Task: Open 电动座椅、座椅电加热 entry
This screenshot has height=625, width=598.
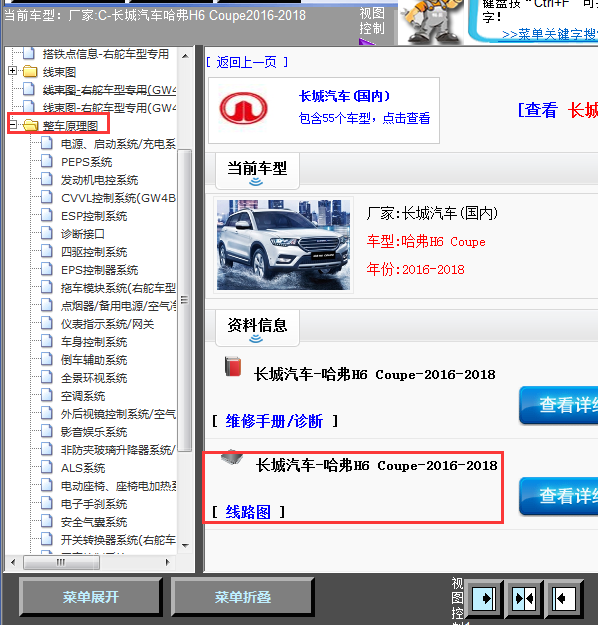Action: pos(118,486)
